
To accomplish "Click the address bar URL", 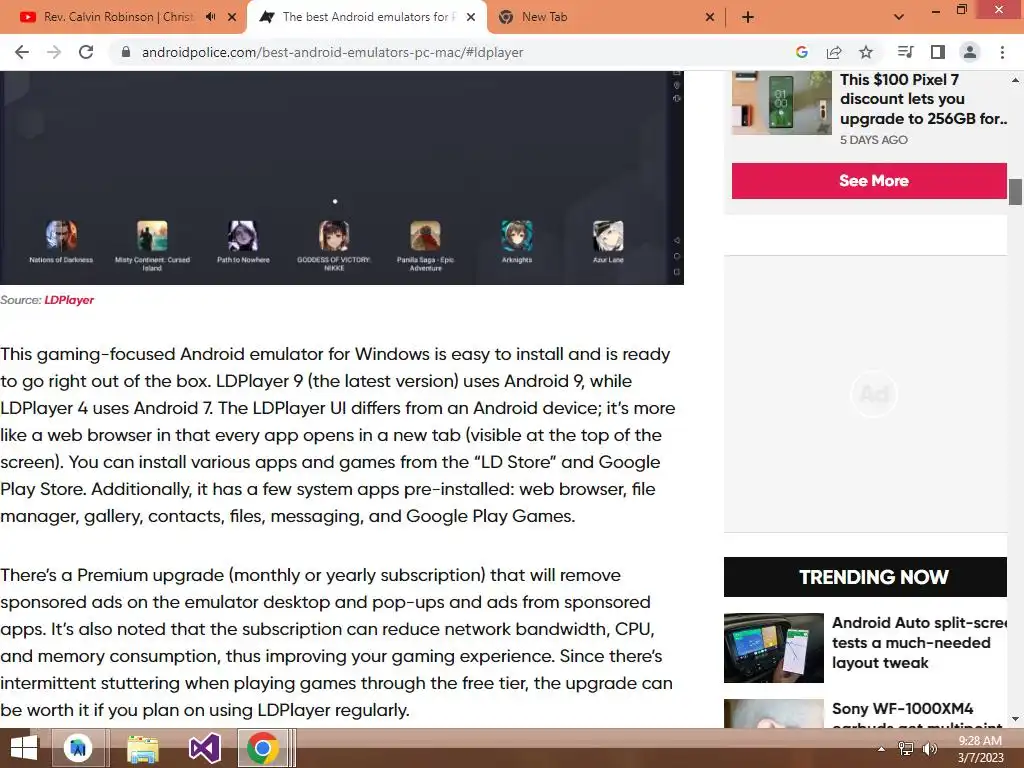I will 332,52.
